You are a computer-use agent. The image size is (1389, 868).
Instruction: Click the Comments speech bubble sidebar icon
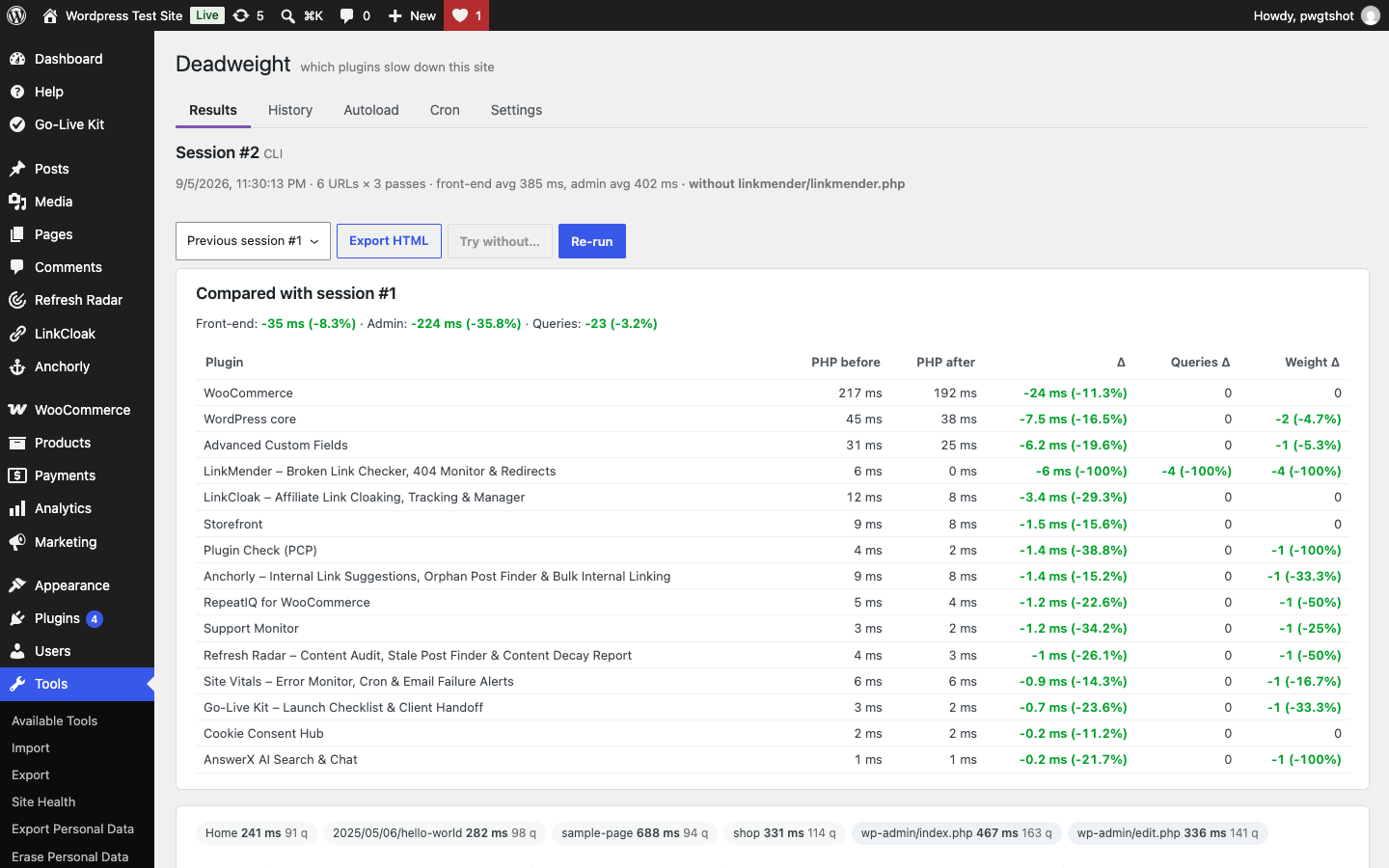[x=17, y=267]
